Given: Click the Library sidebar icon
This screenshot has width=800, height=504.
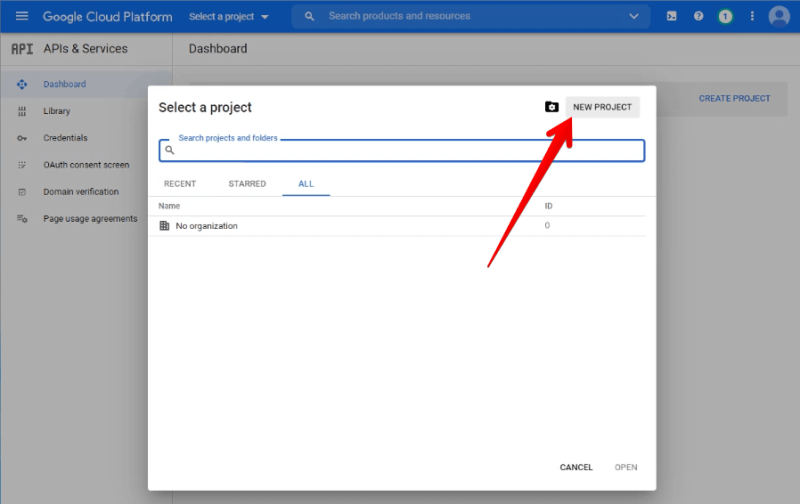Looking at the screenshot, I should click(x=22, y=111).
